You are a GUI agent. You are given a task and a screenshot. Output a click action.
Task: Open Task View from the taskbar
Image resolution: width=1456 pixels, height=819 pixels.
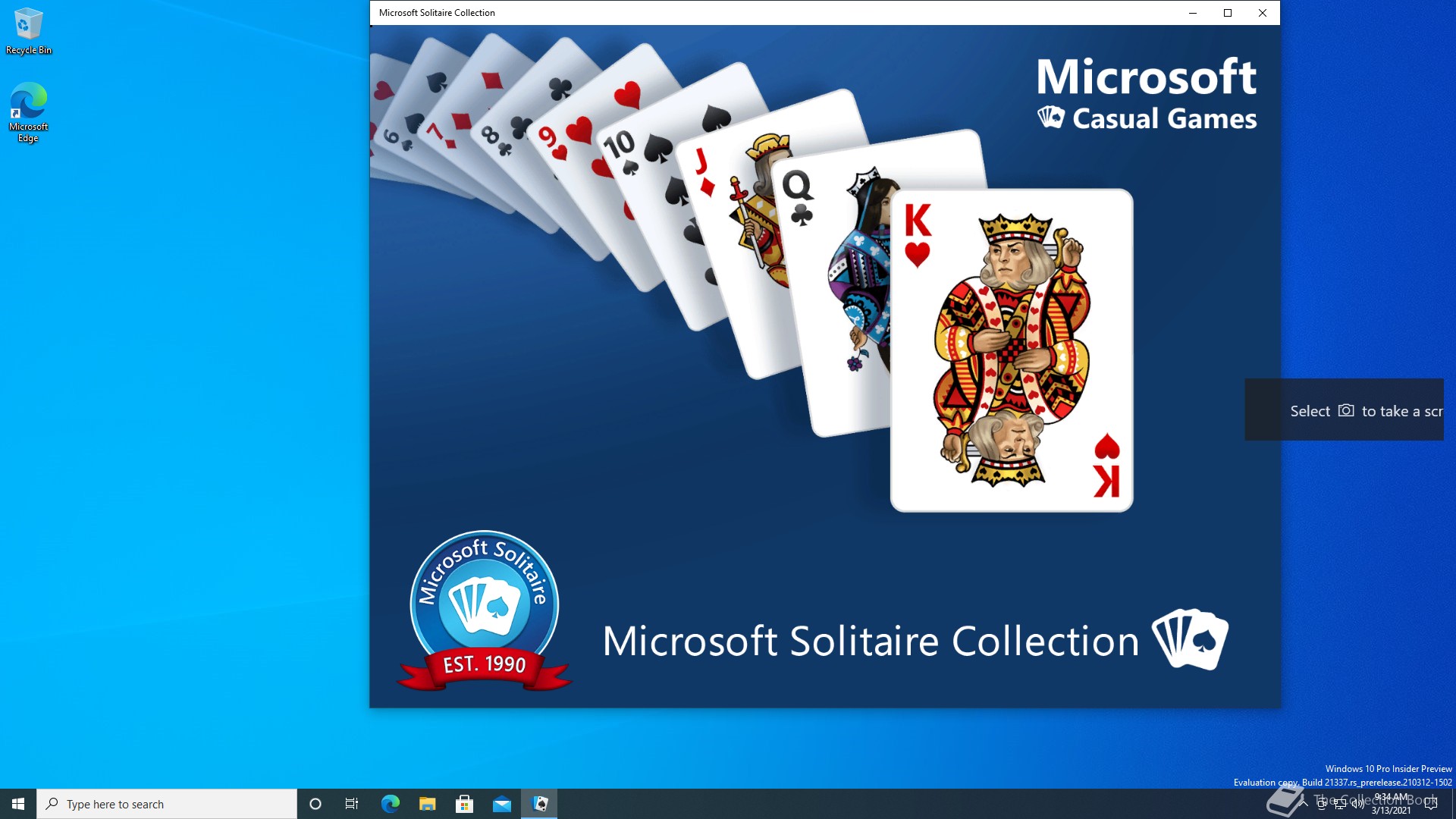tap(352, 804)
